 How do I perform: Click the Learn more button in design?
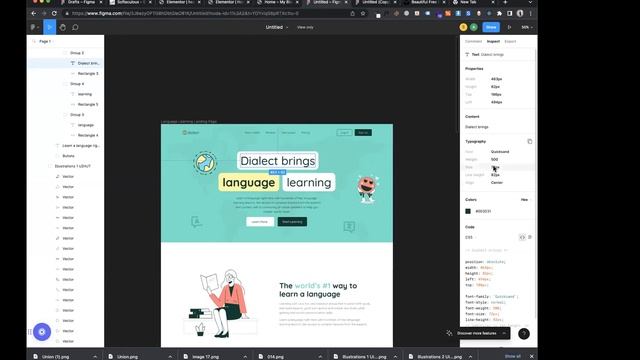[260, 222]
